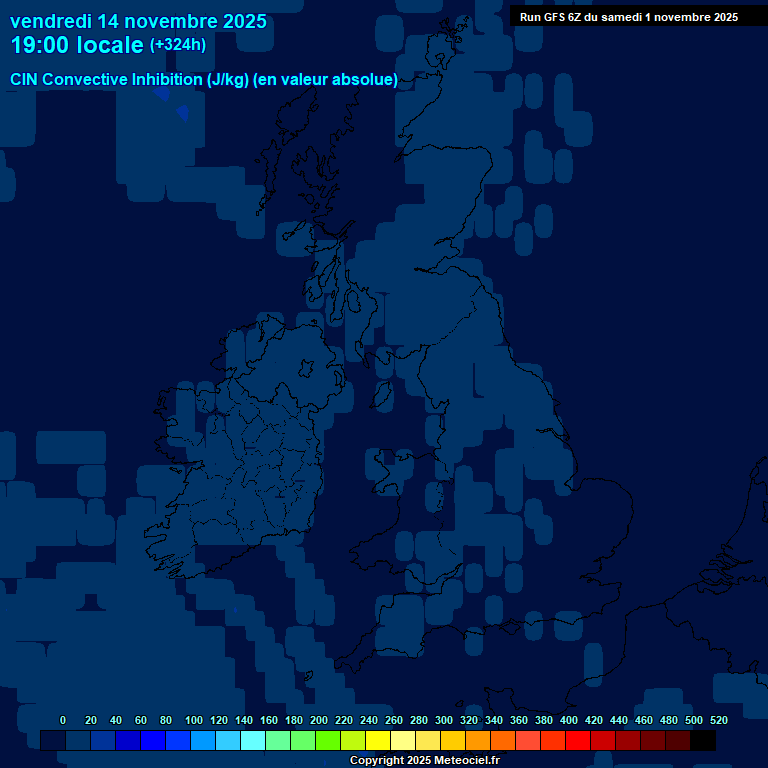
Task: Select the dark maroon swatch between 460 and 480
Action: (653, 740)
